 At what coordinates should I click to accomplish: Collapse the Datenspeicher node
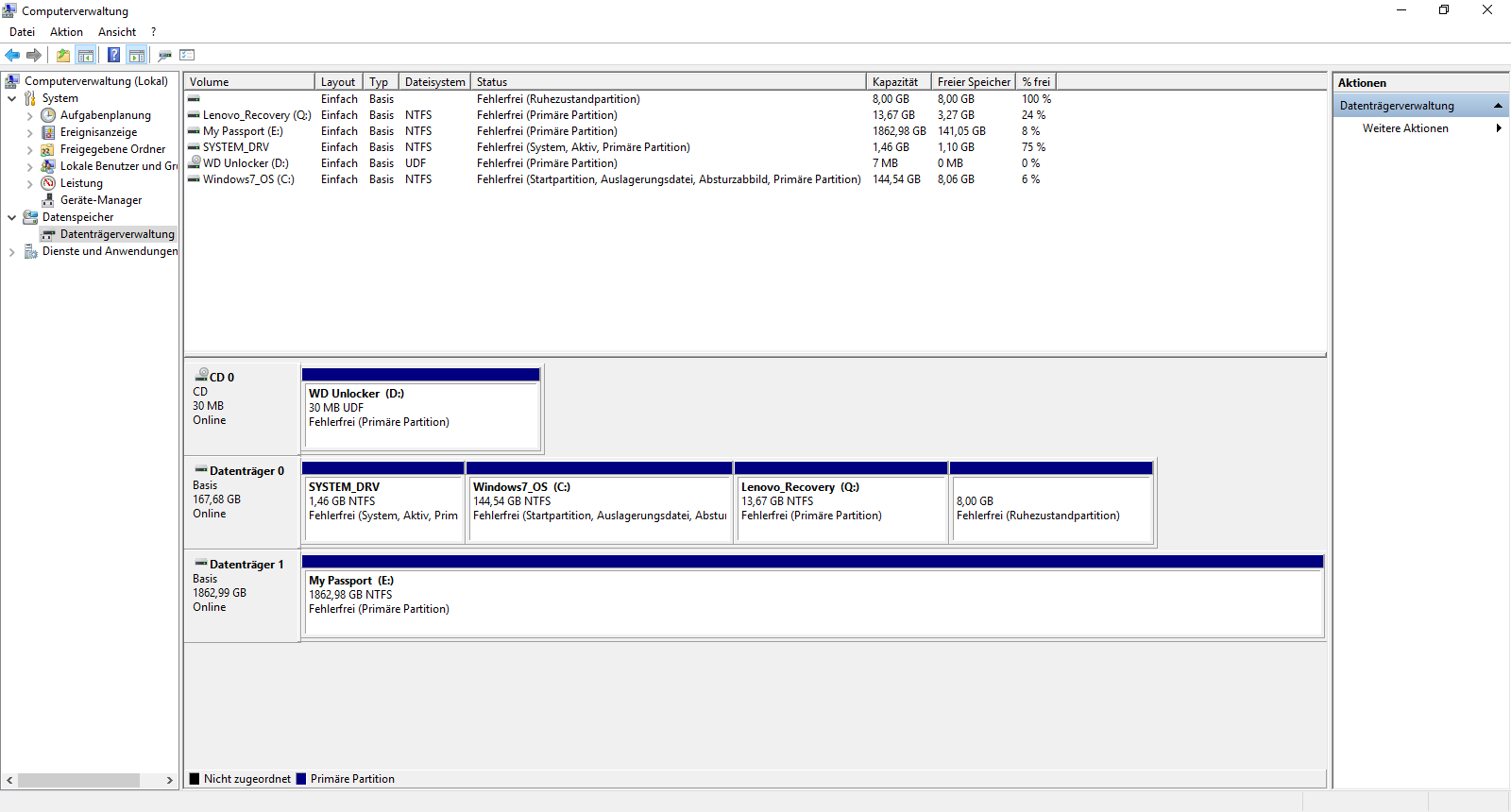(11, 217)
